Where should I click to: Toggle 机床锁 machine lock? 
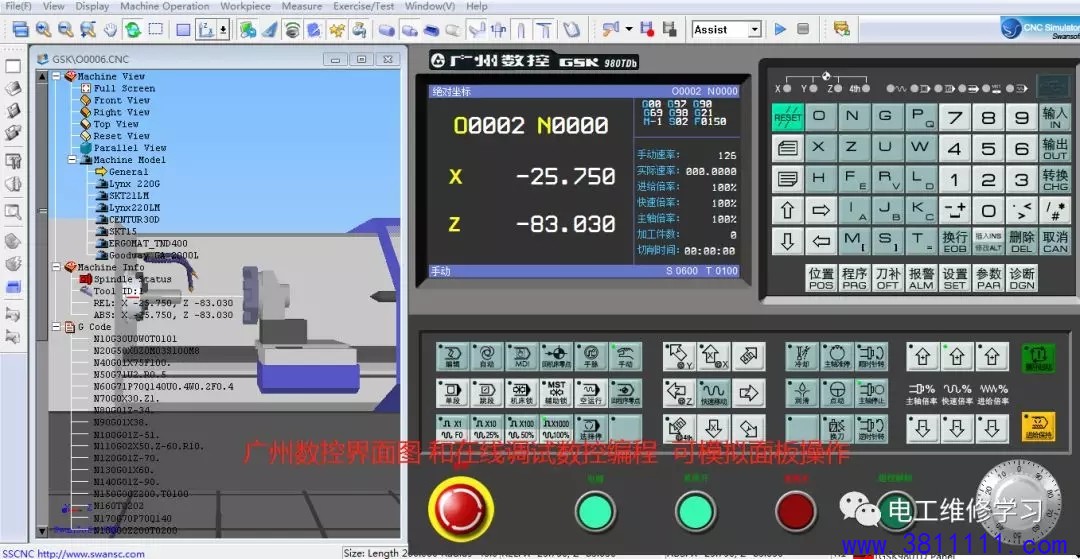tap(521, 392)
